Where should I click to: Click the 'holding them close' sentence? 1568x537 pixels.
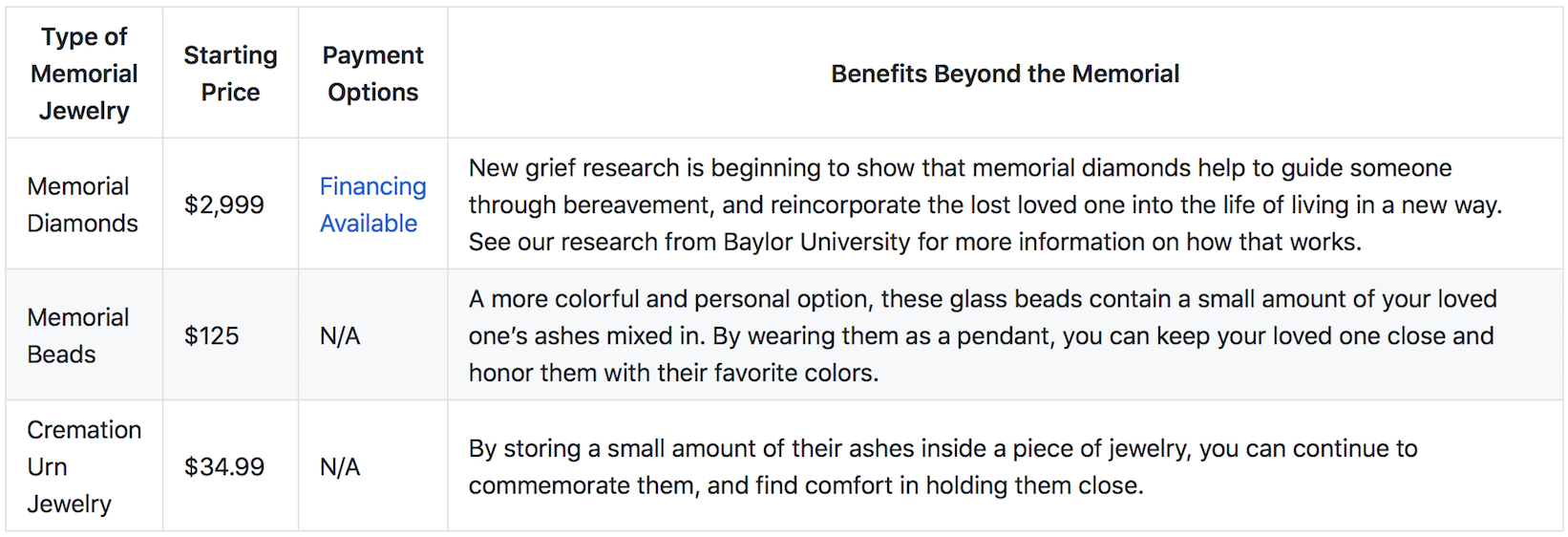coord(806,485)
